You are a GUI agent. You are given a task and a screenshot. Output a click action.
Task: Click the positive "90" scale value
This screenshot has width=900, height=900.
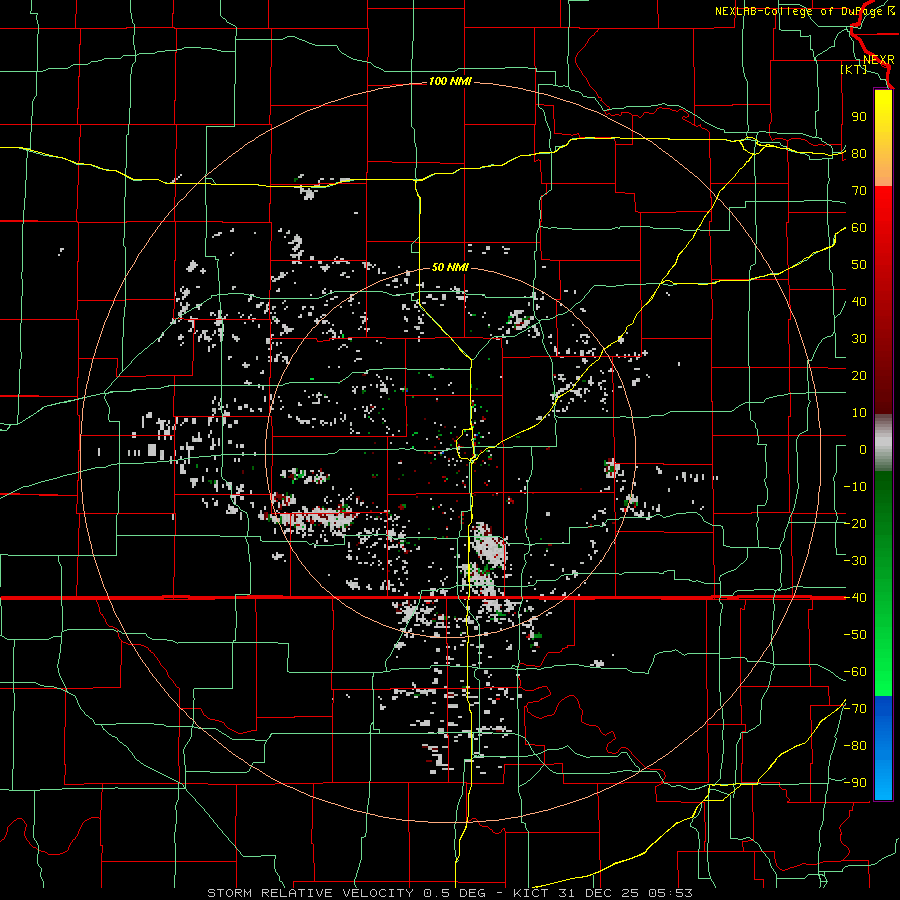click(x=859, y=117)
